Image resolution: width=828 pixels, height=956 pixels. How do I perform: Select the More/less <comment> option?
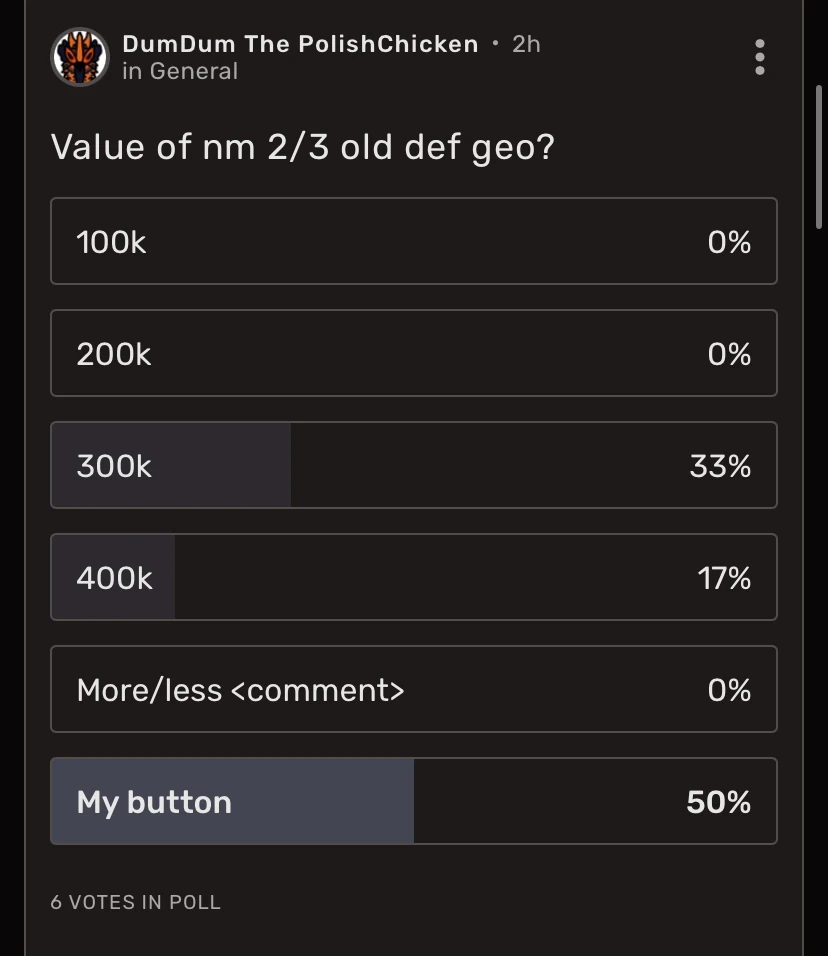413,689
